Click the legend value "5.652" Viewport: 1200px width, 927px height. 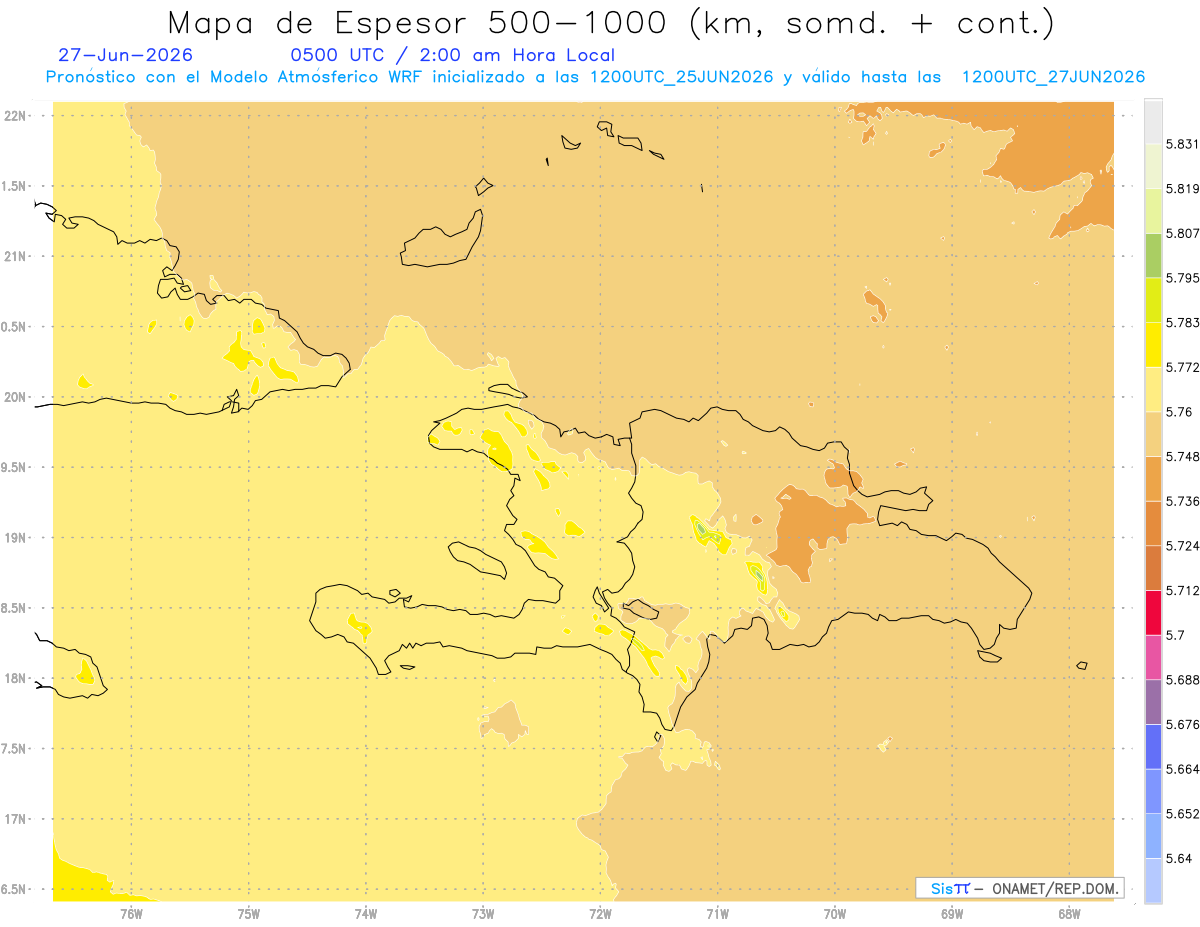1183,814
